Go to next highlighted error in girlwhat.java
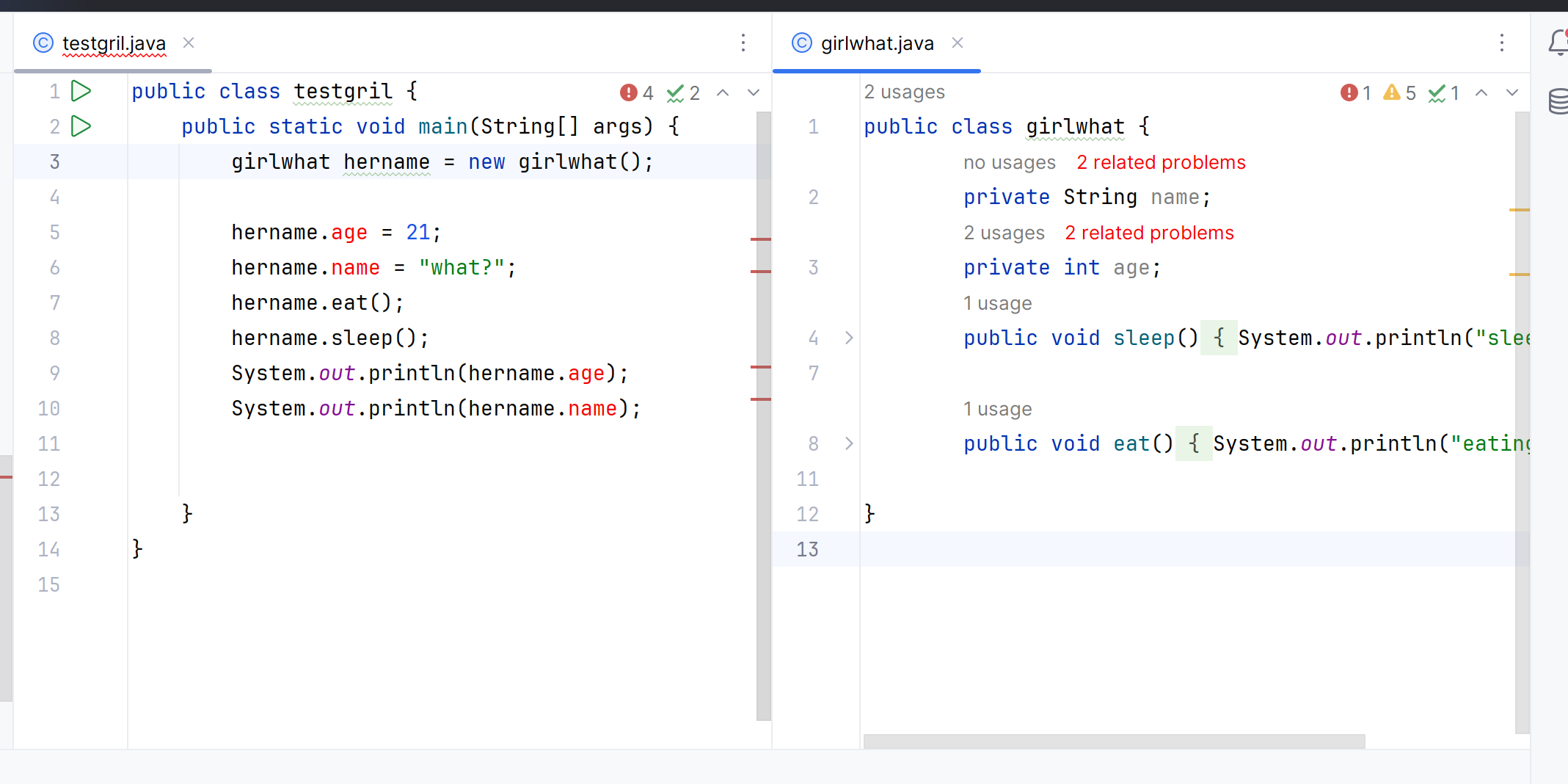Viewport: 1568px width, 784px height. 1512,92
